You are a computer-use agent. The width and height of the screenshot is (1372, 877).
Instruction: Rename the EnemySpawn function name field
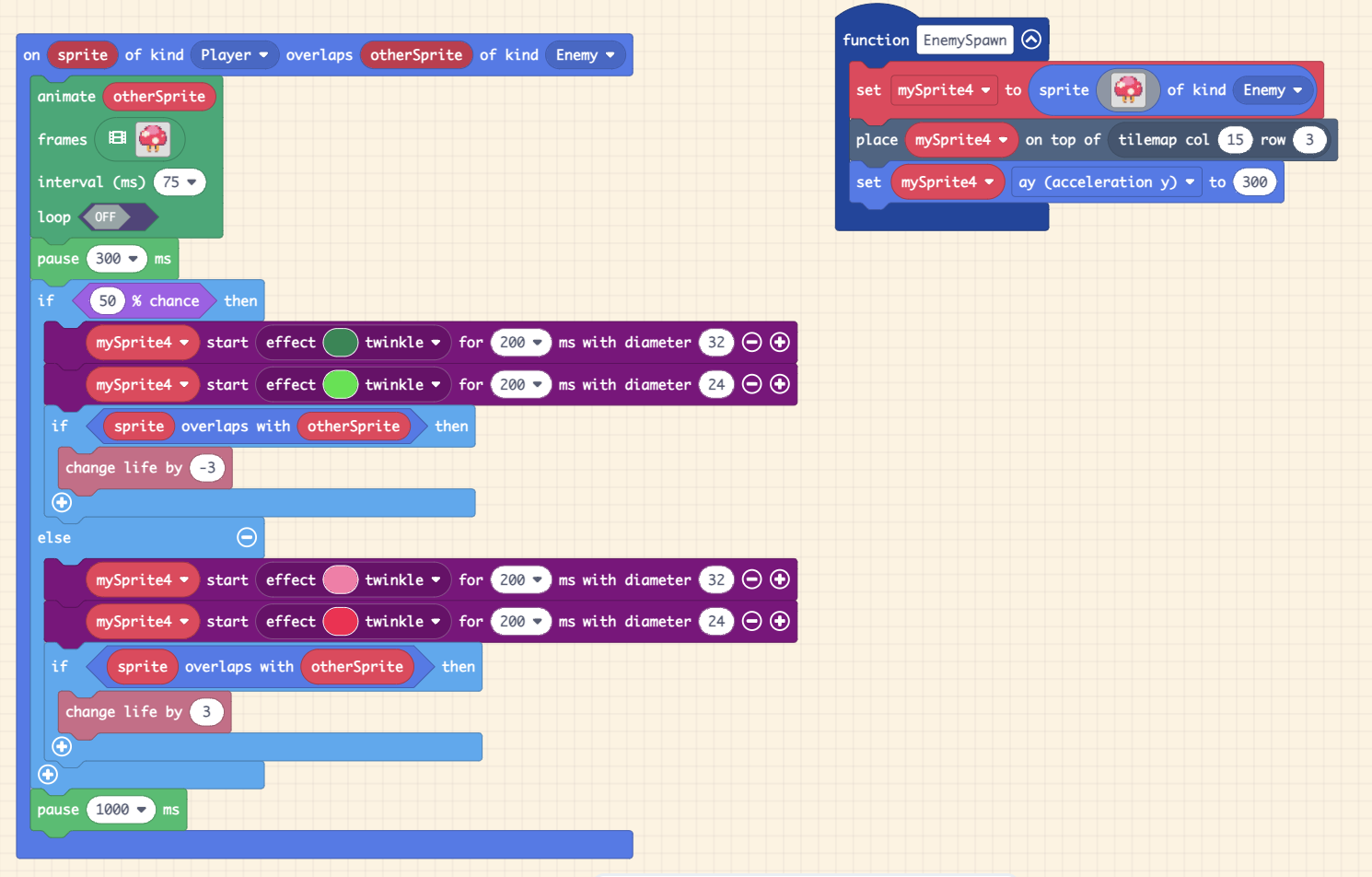point(965,40)
